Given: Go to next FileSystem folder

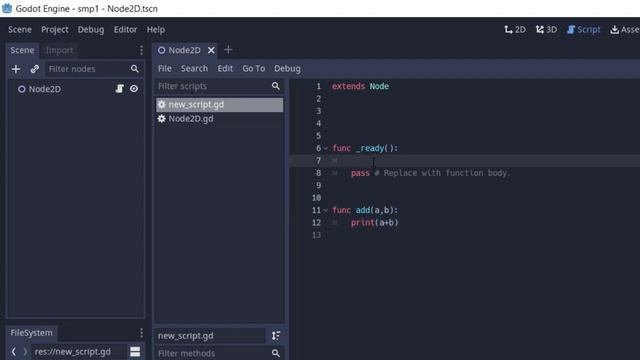Looking at the screenshot, I should tap(25, 351).
